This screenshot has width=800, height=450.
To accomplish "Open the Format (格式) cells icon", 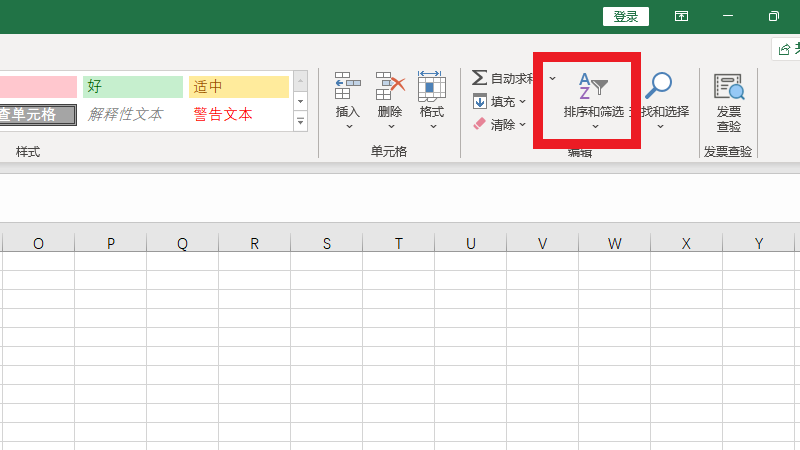I will coord(431,88).
